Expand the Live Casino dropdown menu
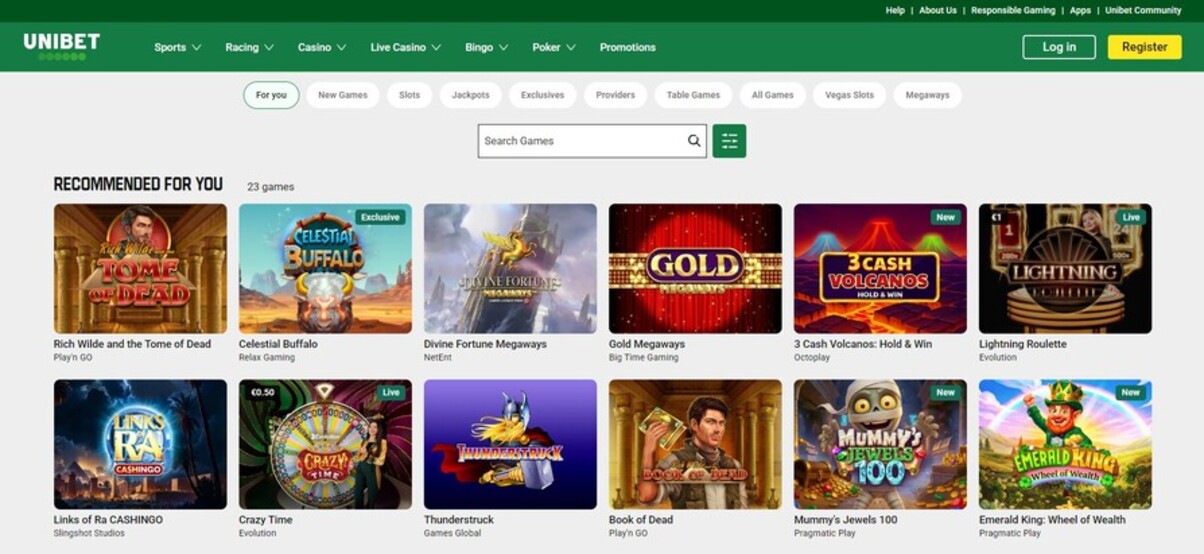The width and height of the screenshot is (1204, 554). (x=405, y=47)
